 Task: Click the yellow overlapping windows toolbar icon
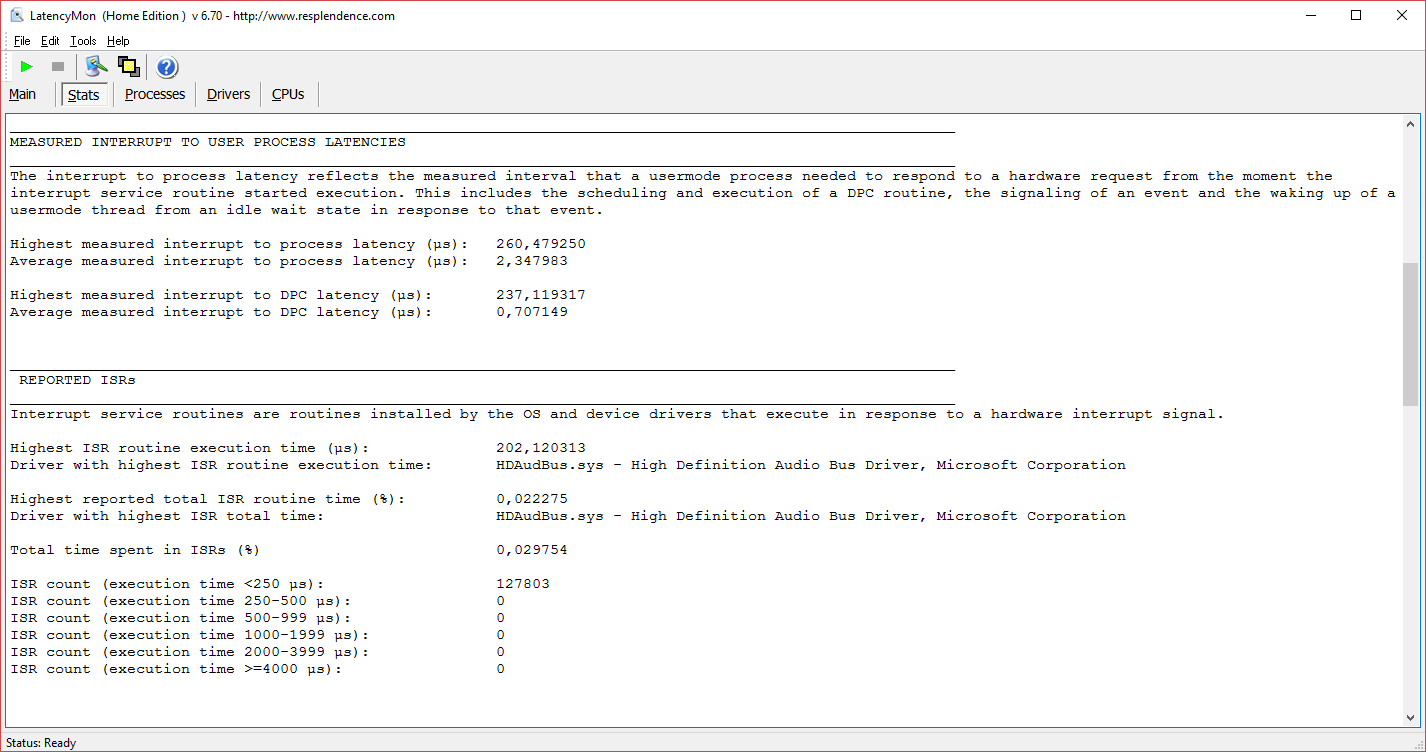128,67
